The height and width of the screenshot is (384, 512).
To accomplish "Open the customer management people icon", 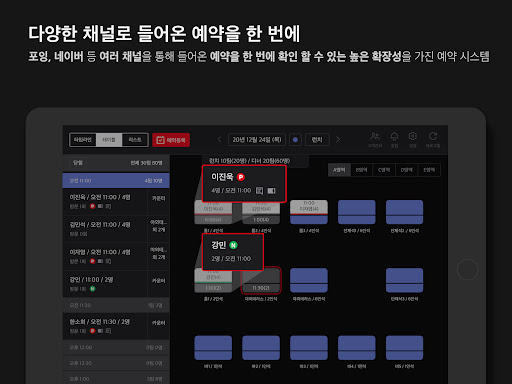I will coord(375,136).
